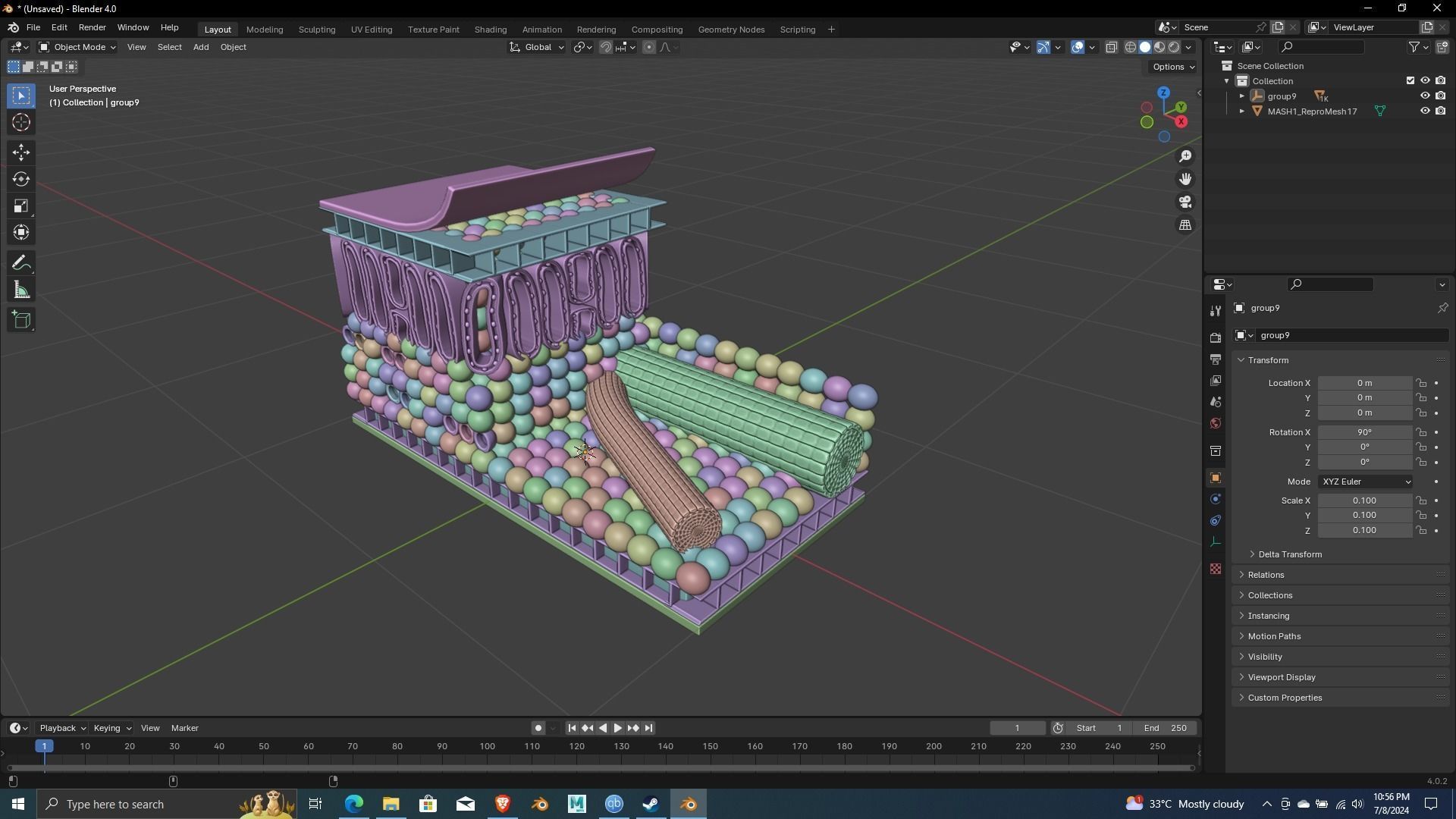Open the Modifiers properties tab

pyautogui.click(x=1216, y=499)
